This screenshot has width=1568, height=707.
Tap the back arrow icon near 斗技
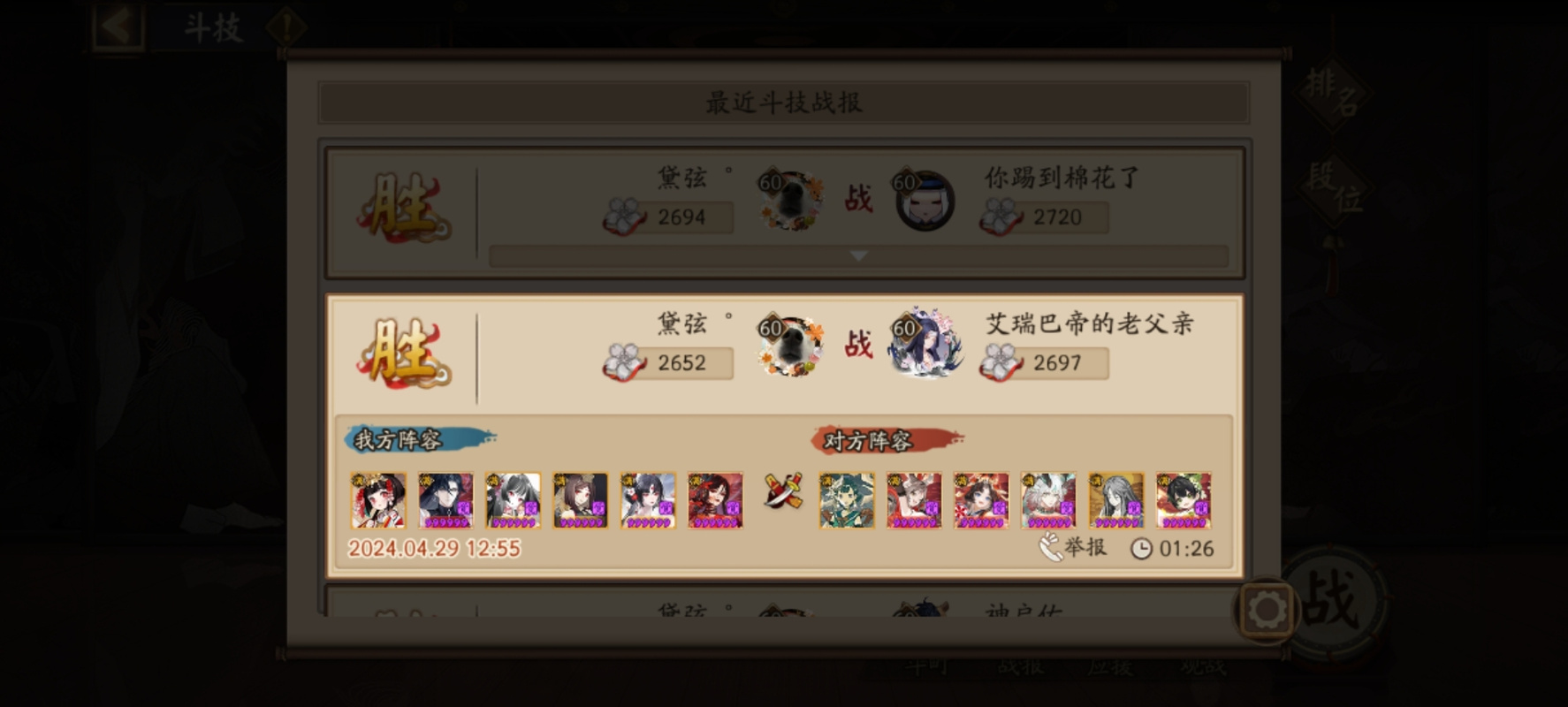coord(117,26)
